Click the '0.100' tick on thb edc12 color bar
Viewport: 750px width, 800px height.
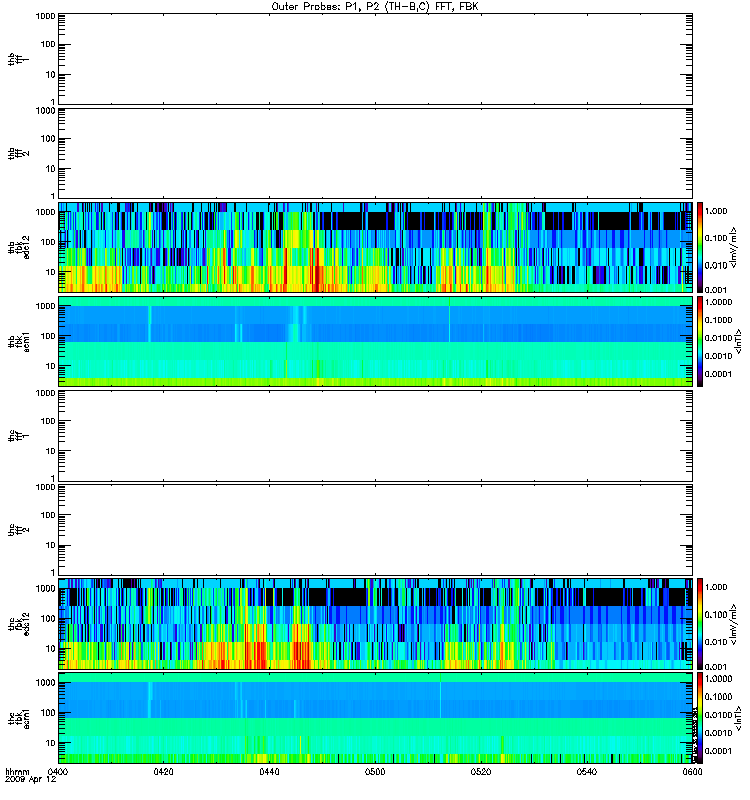[716, 238]
